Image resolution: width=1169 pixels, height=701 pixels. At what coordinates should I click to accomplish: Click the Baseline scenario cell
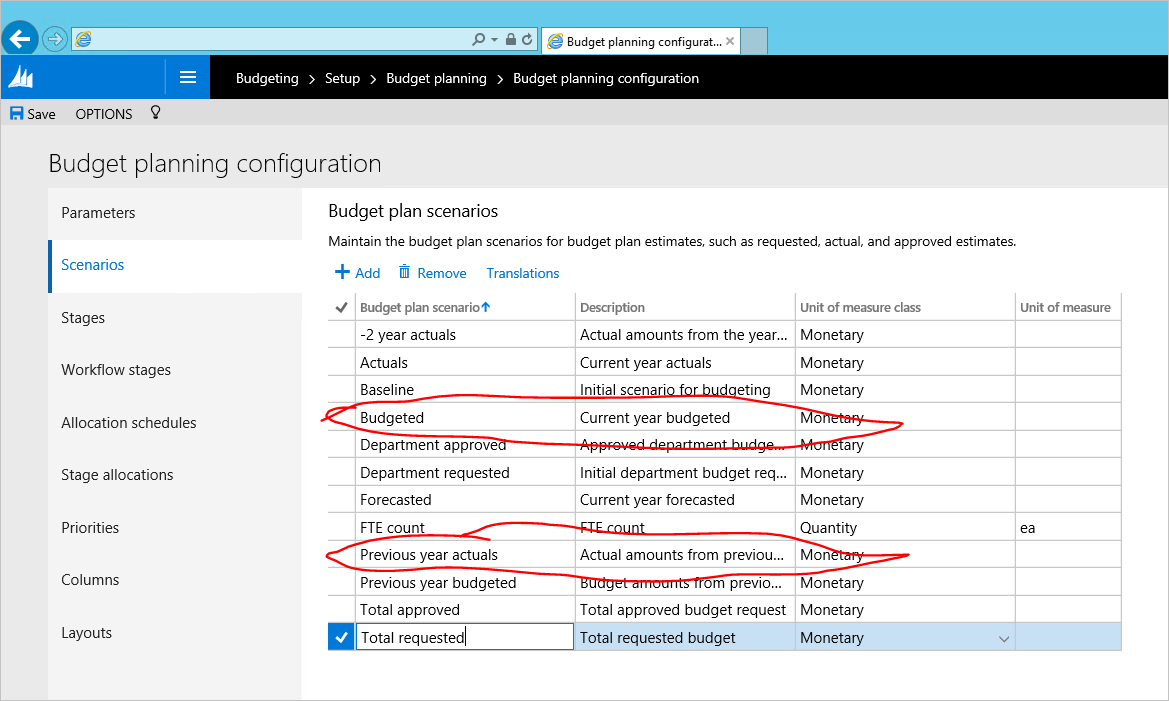tap(465, 390)
